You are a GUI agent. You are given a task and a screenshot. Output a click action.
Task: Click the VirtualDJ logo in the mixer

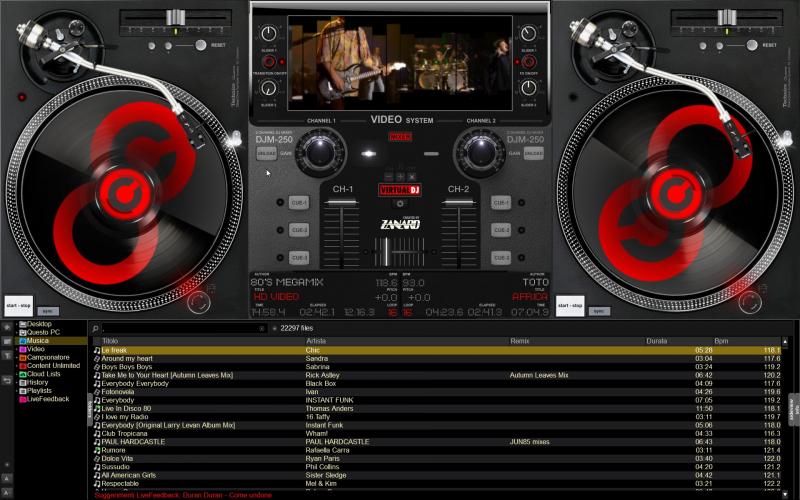(x=400, y=190)
